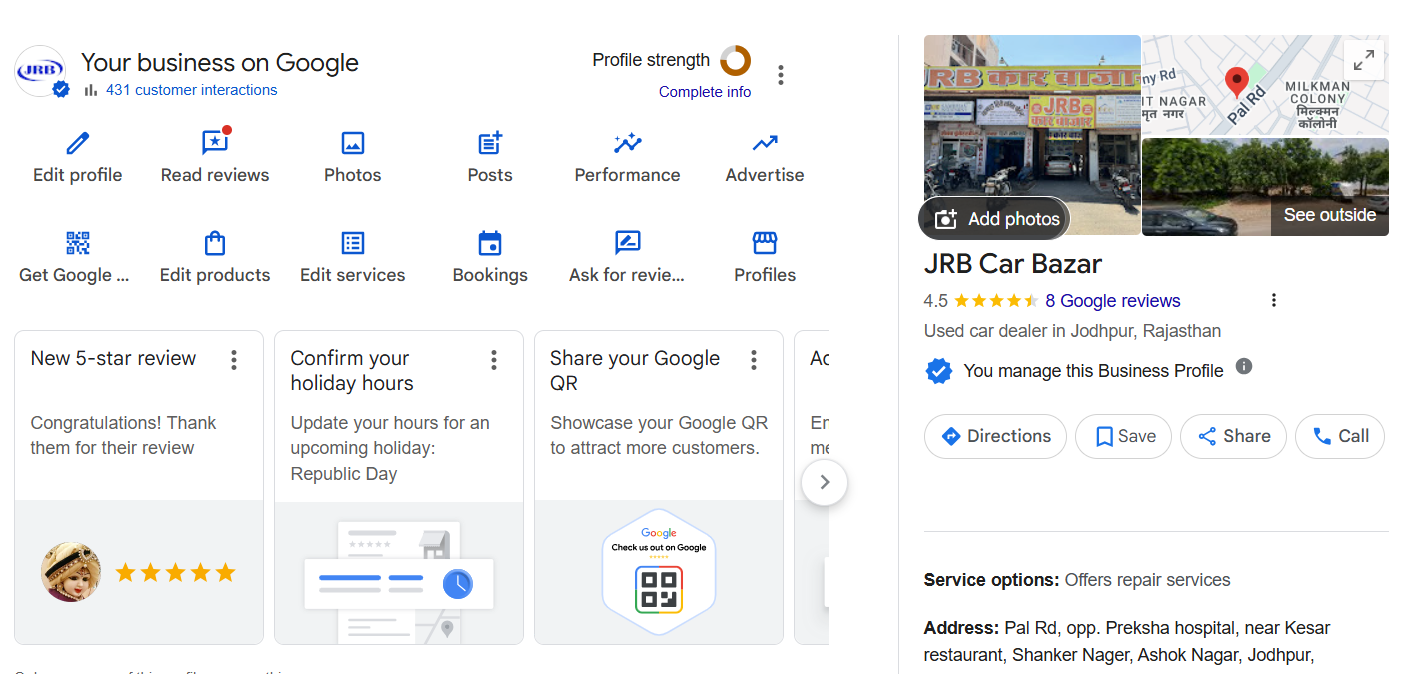Click the Directions button
This screenshot has height=674, width=1410.
click(x=995, y=436)
